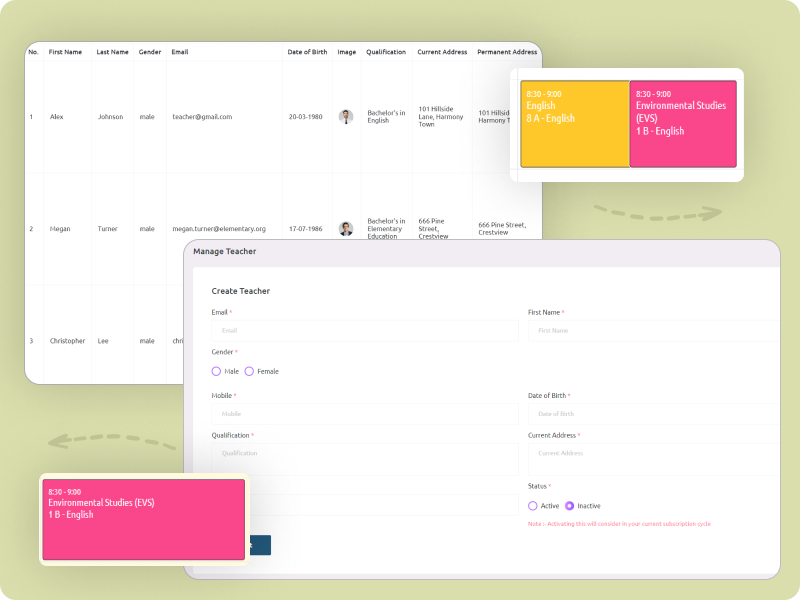Click the First Name input field
This screenshot has width=800, height=600.
pyautogui.click(x=652, y=330)
